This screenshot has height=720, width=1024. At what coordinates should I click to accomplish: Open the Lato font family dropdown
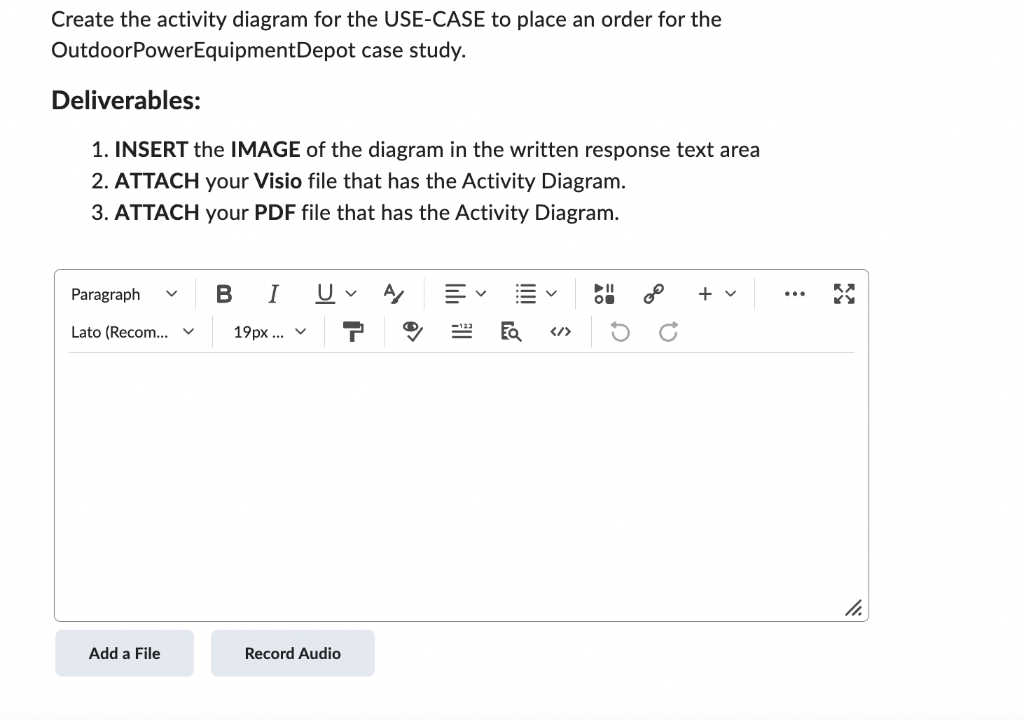(x=133, y=333)
